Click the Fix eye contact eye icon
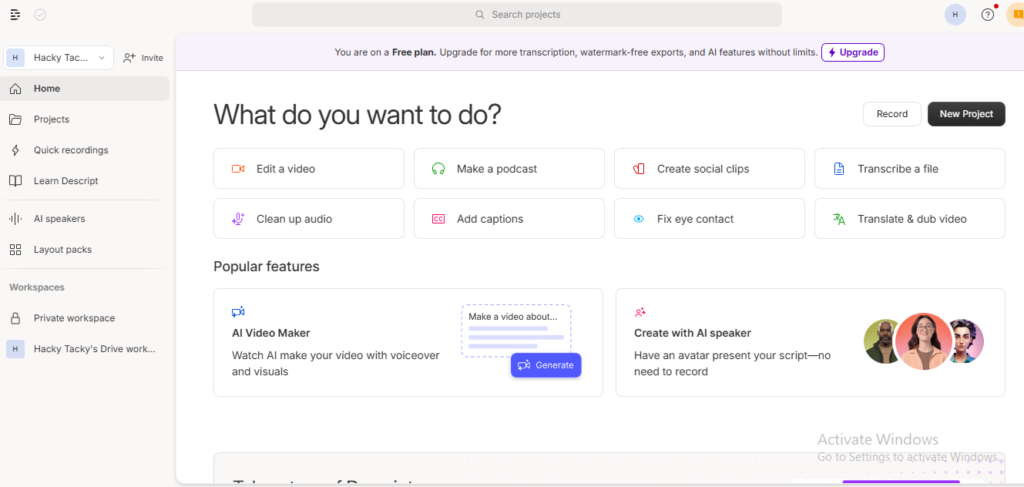Screen dimensions: 1024x487 (639, 219)
